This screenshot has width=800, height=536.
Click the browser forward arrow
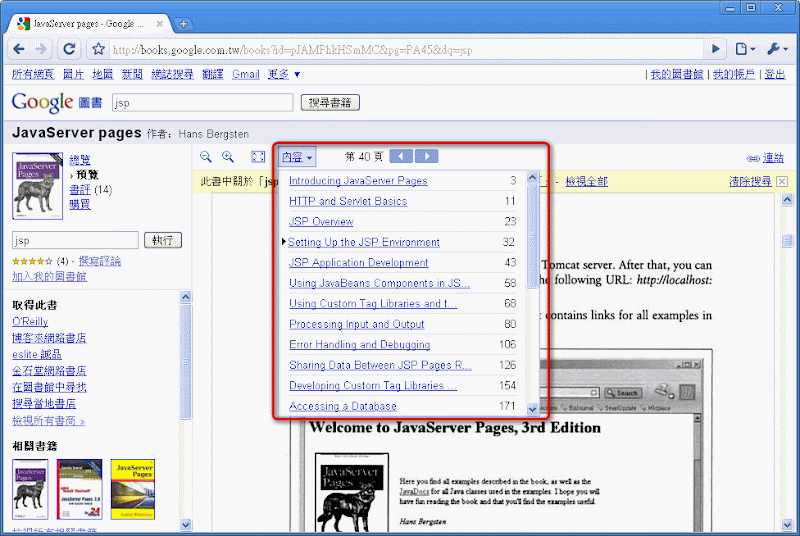[x=41, y=49]
